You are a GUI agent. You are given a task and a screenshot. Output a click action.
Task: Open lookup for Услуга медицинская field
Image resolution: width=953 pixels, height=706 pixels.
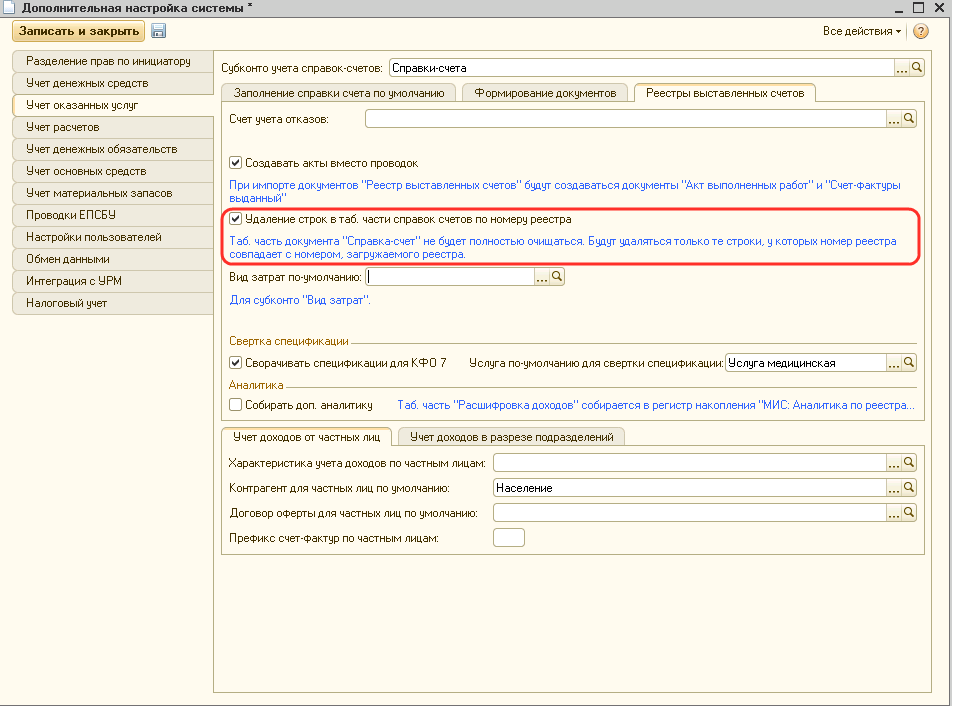pyautogui.click(x=909, y=363)
